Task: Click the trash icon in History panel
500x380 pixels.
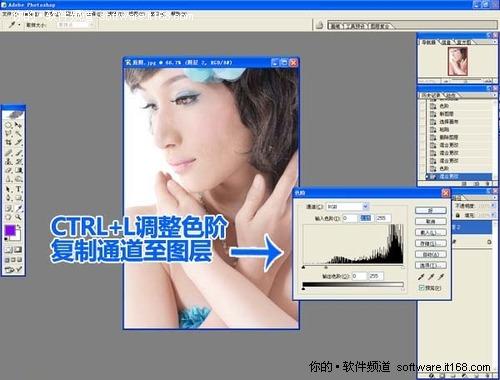Action: pos(487,184)
